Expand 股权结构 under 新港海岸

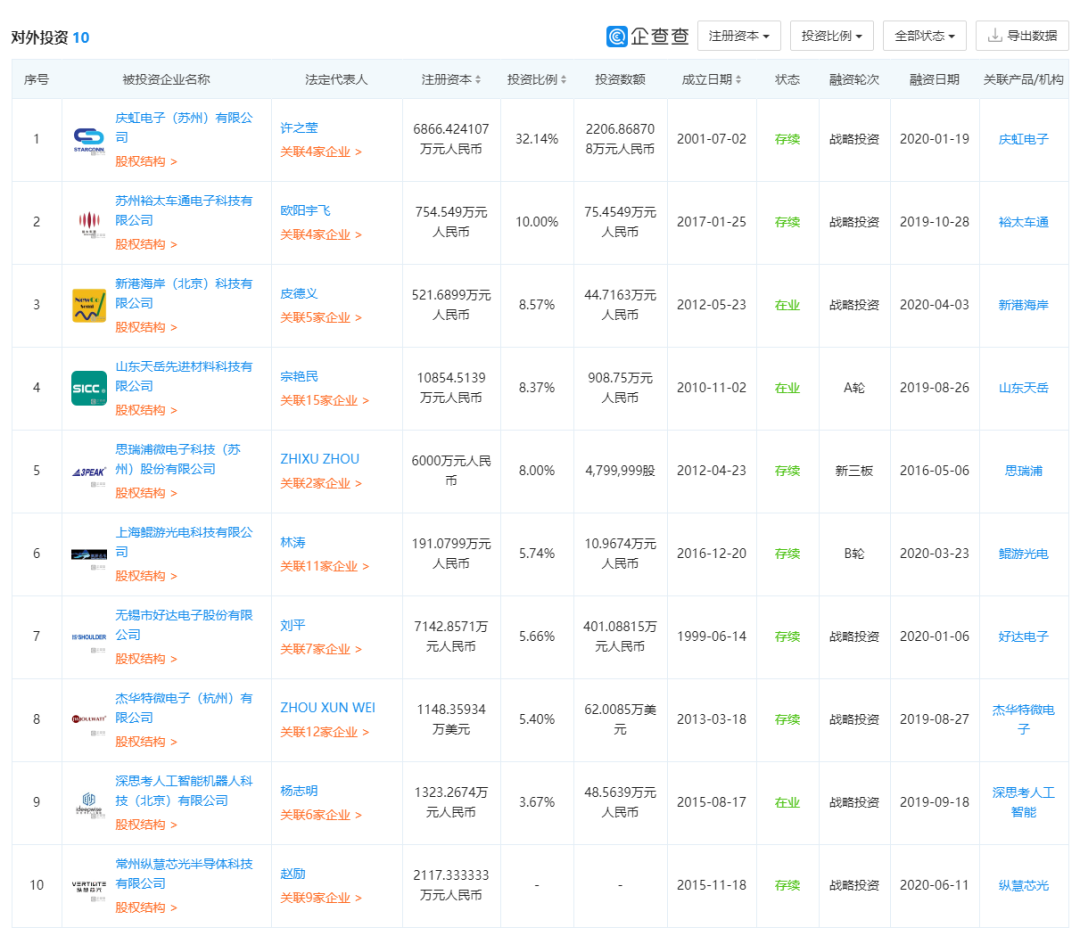(x=146, y=327)
